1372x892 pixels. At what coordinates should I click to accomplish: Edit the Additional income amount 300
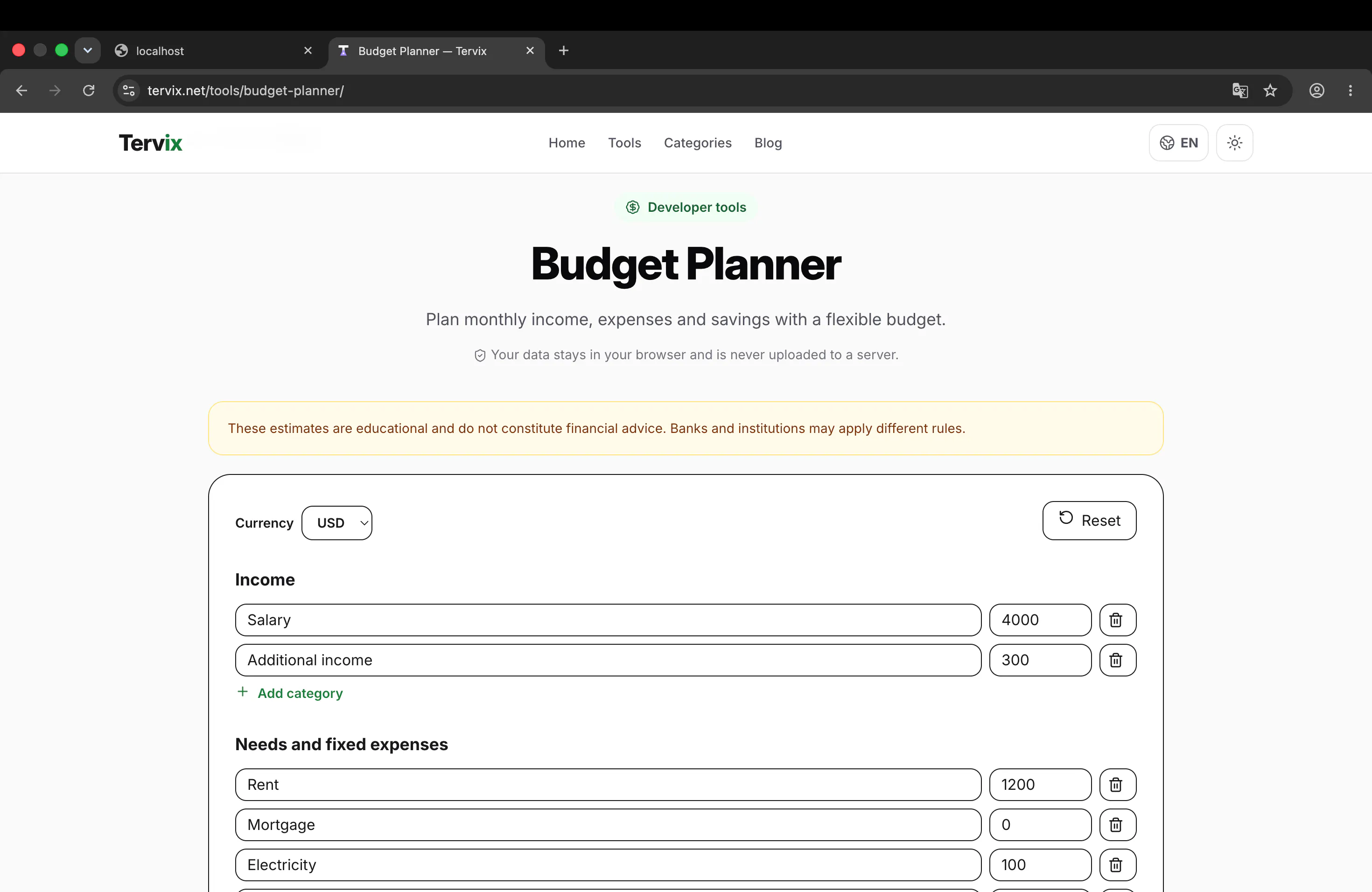(x=1040, y=660)
